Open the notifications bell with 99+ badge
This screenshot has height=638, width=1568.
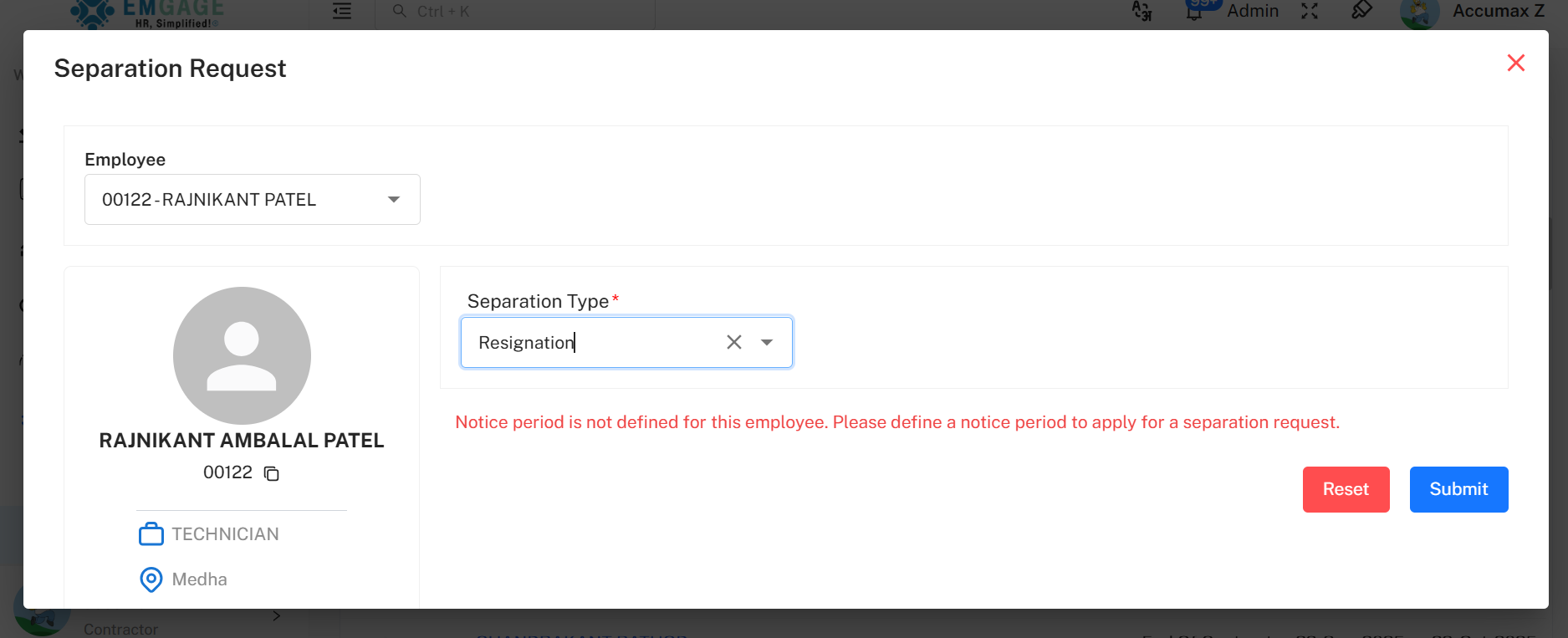(1195, 11)
